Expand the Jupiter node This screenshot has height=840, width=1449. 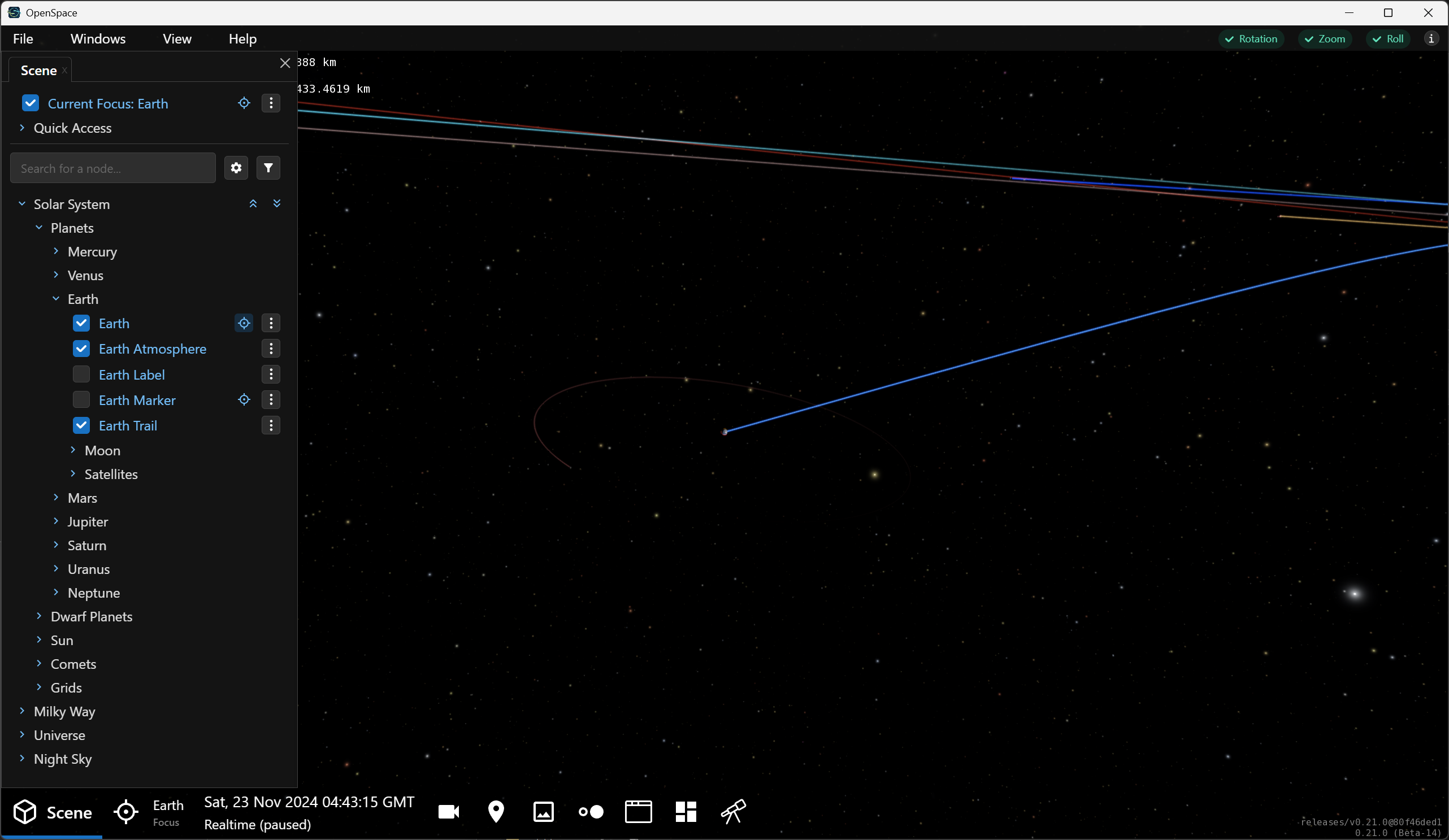pyautogui.click(x=56, y=521)
